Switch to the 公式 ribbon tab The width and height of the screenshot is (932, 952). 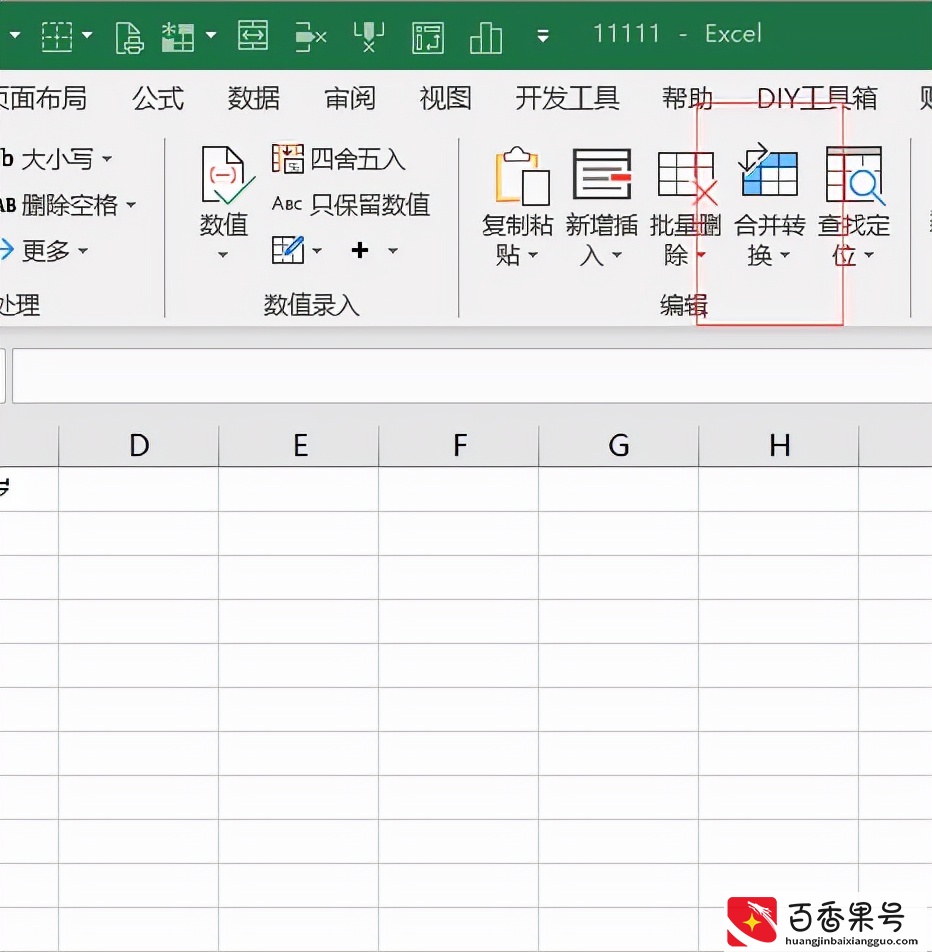click(x=158, y=98)
